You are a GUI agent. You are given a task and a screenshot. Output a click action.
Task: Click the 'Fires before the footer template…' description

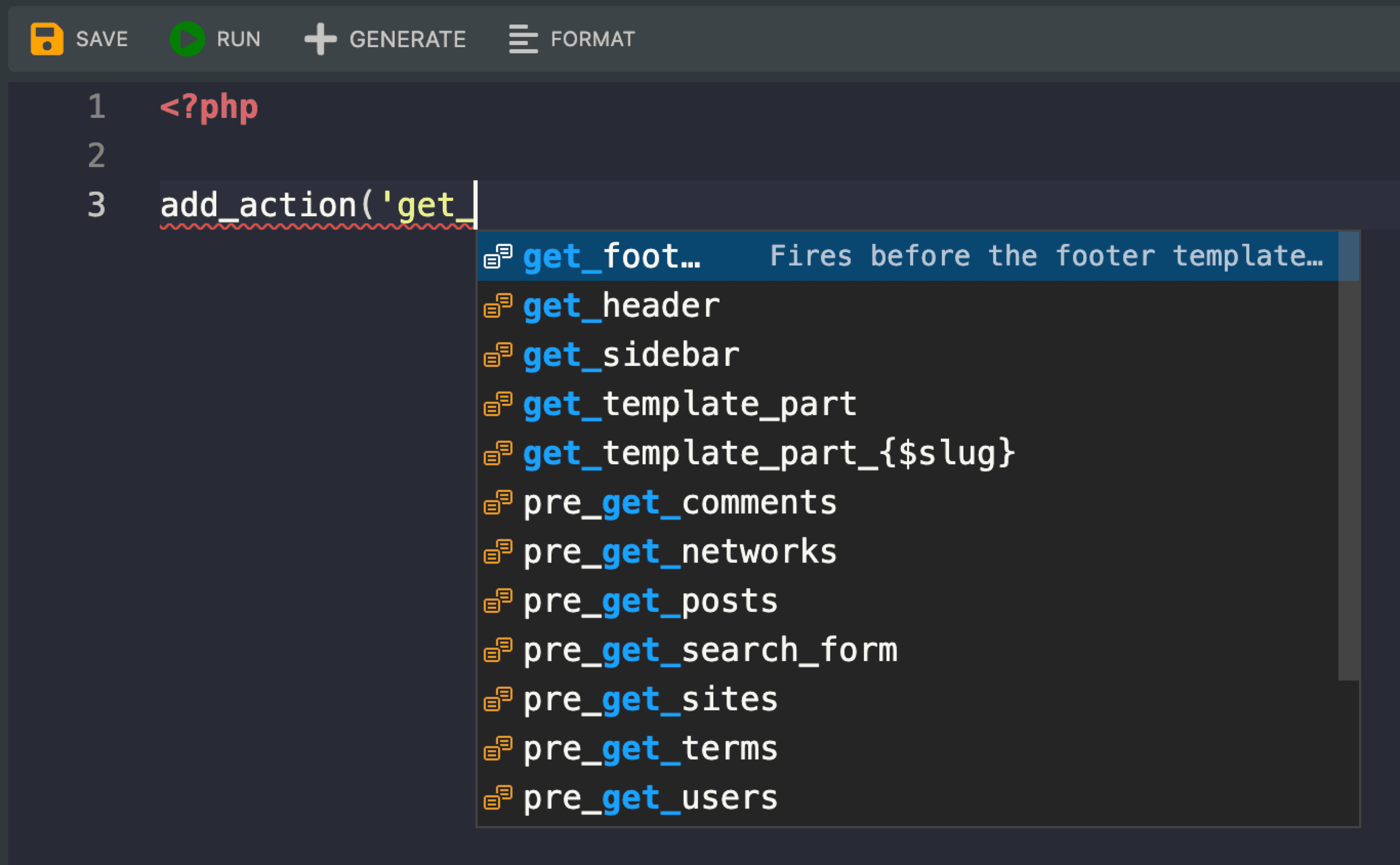[x=1046, y=256]
